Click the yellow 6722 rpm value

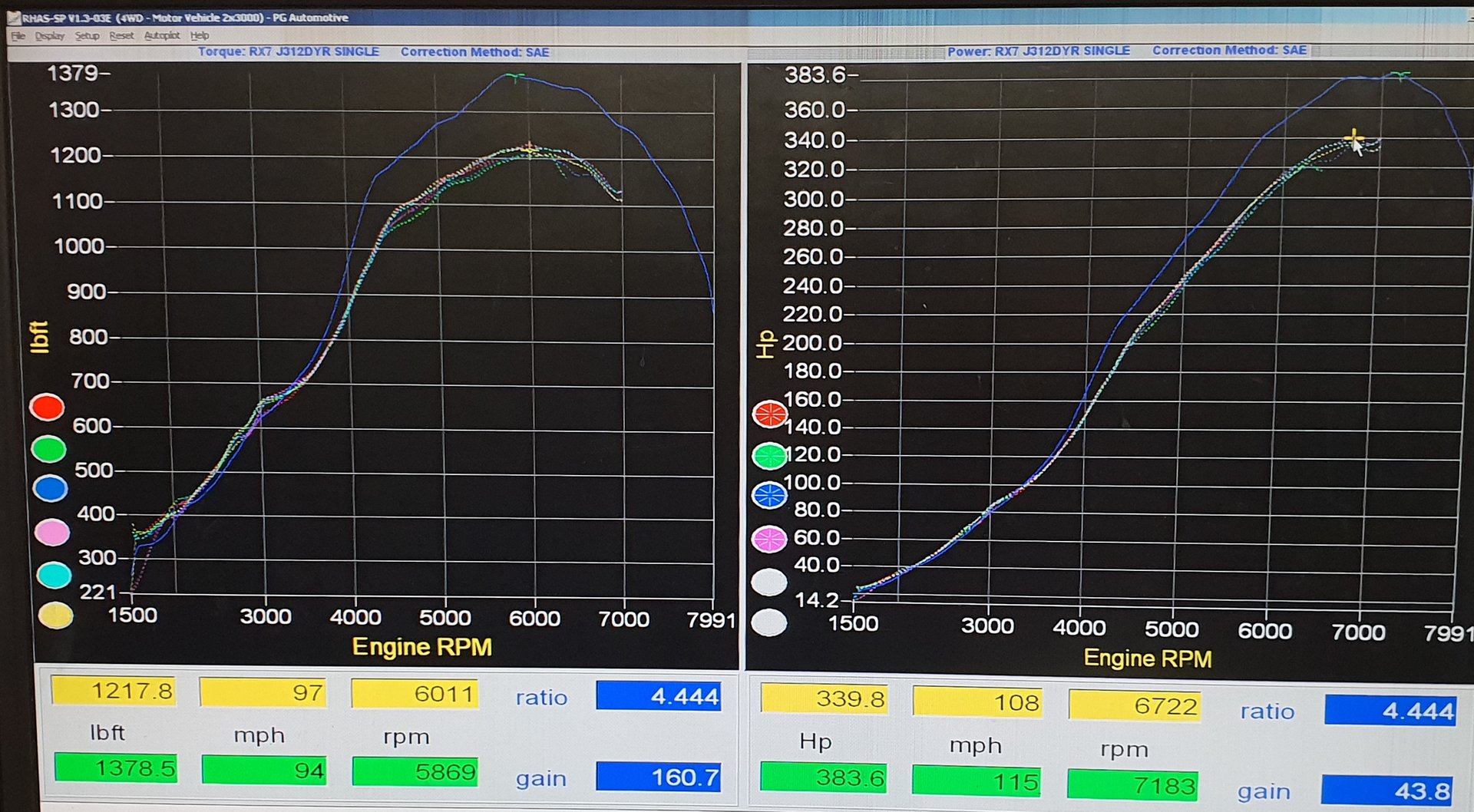click(1135, 705)
